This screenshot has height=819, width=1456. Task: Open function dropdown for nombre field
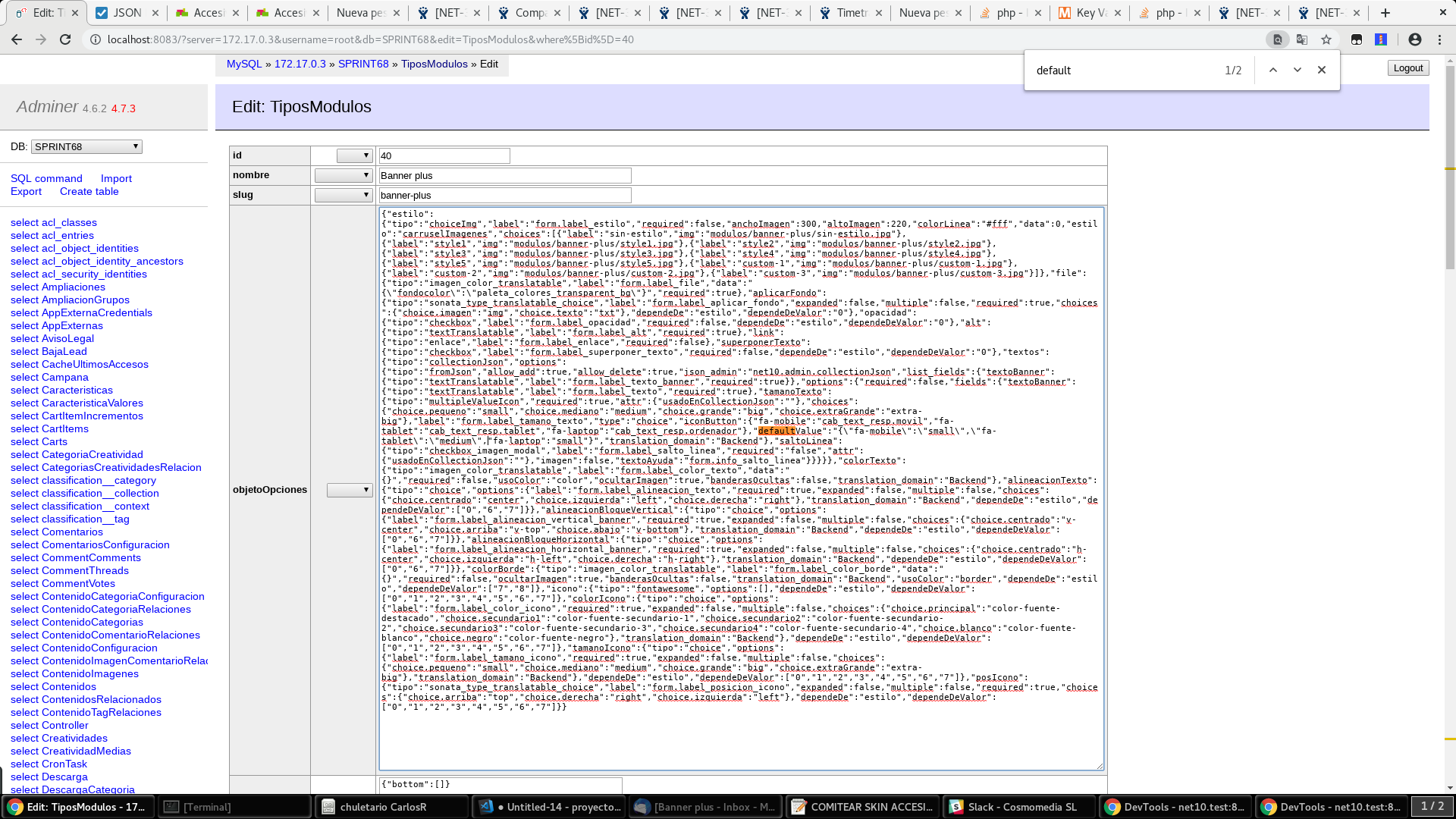(344, 175)
